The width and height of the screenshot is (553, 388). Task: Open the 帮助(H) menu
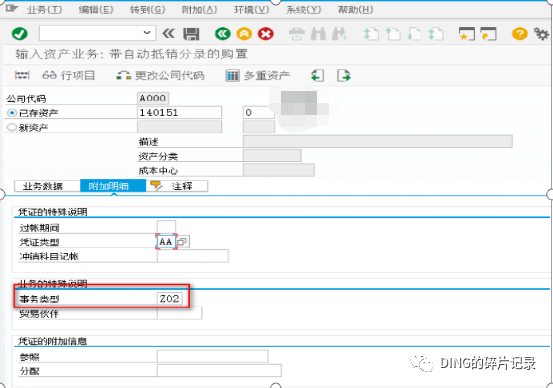pos(355,10)
